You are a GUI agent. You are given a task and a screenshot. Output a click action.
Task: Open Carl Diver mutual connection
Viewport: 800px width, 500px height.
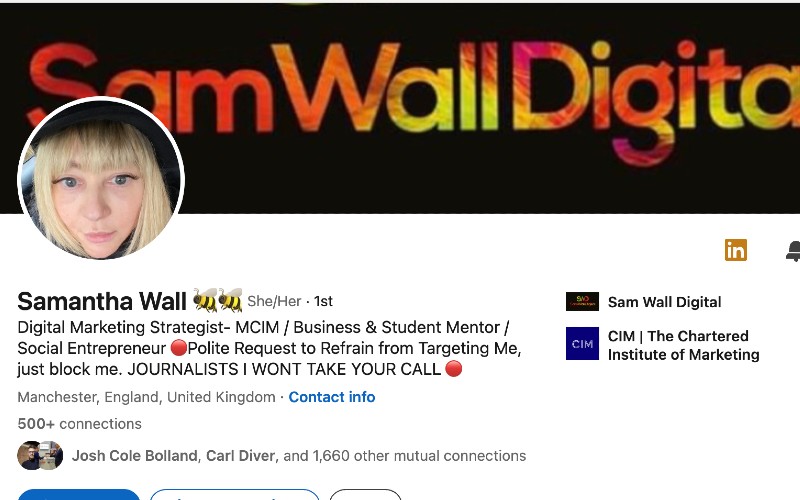click(x=240, y=456)
